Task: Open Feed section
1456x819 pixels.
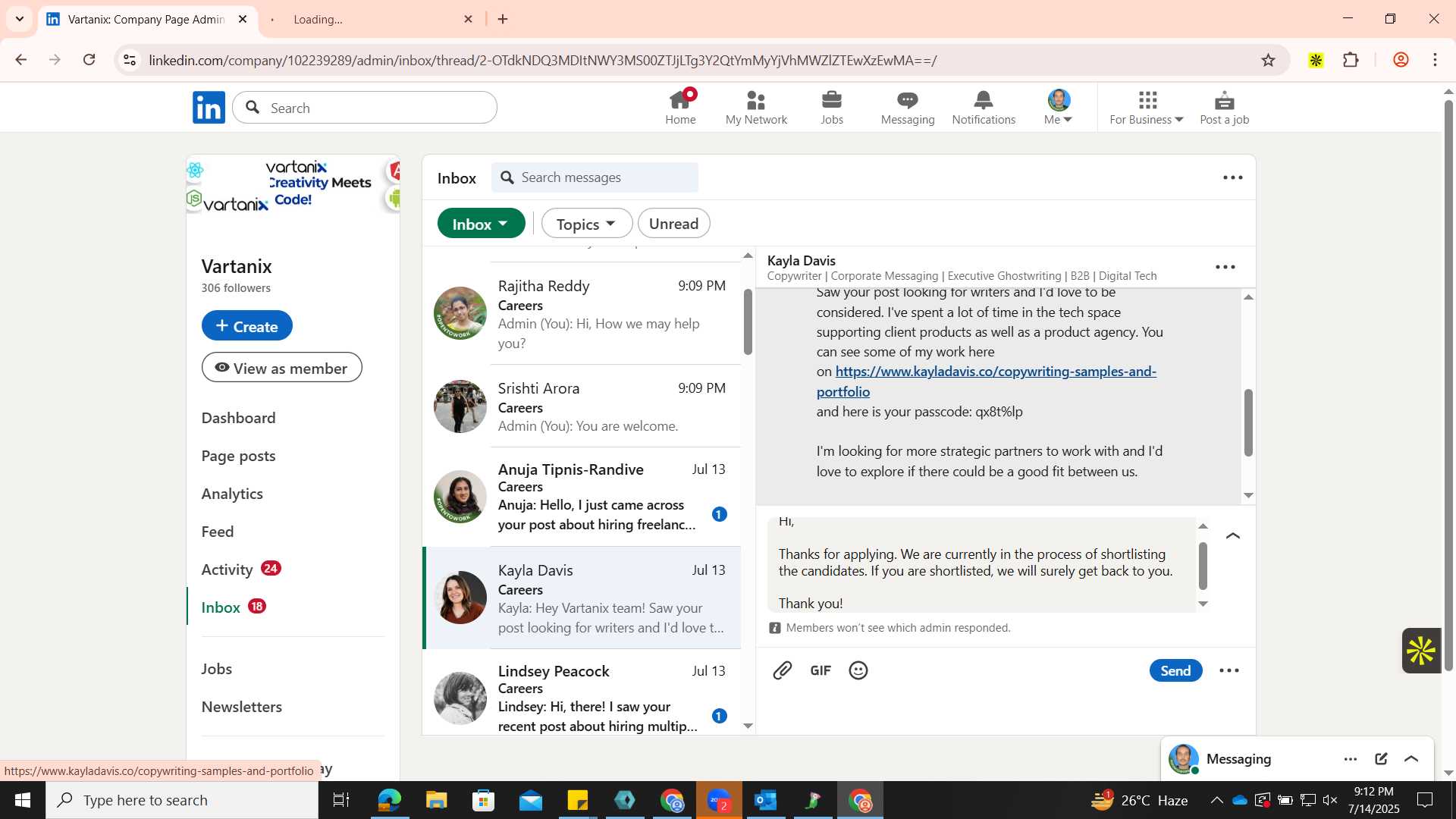Action: [x=218, y=532]
